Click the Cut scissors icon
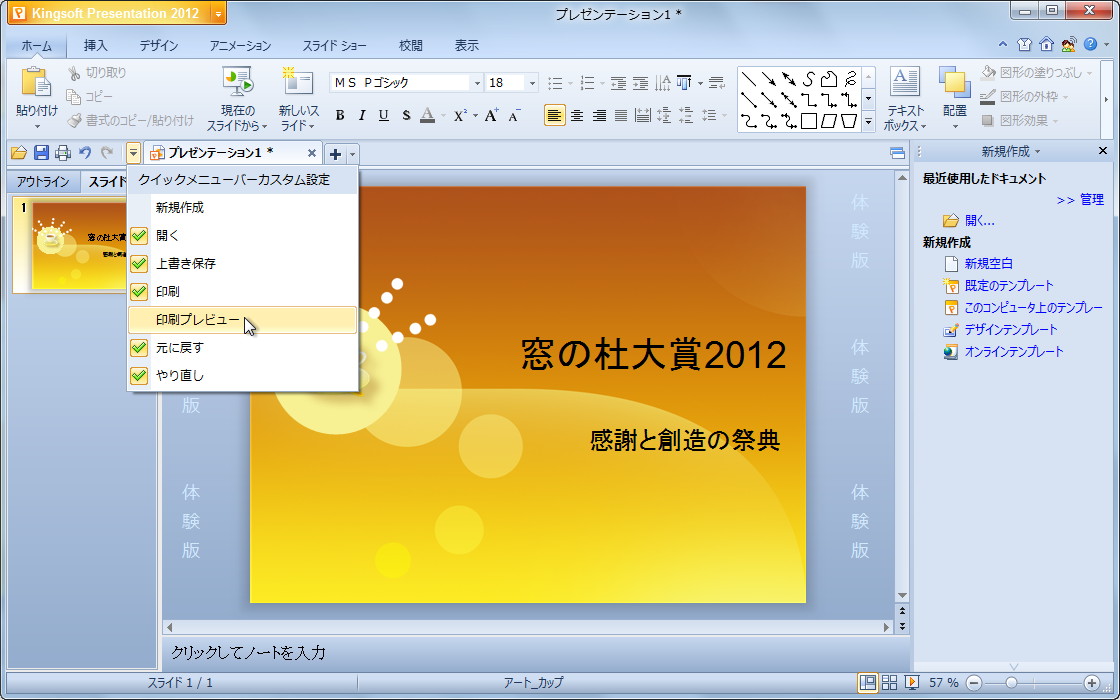1120x700 pixels. pos(74,73)
